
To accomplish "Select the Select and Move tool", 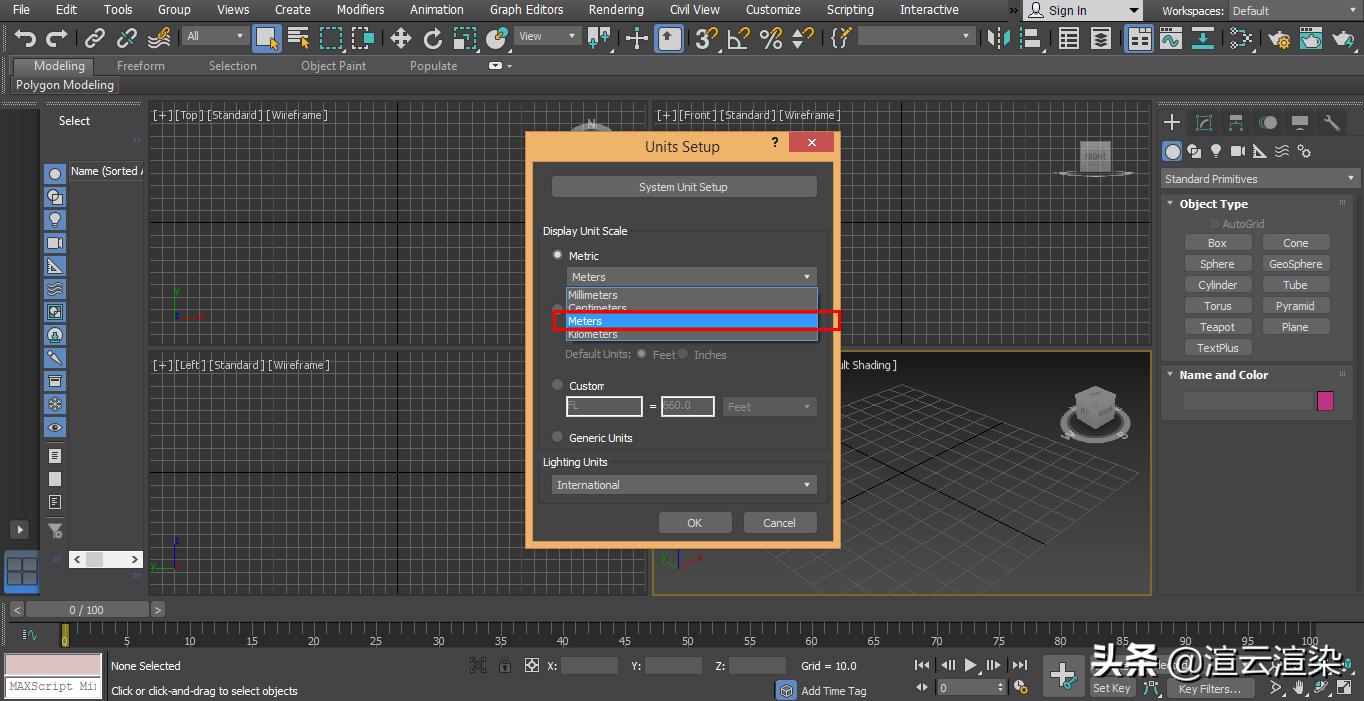I will pyautogui.click(x=400, y=39).
